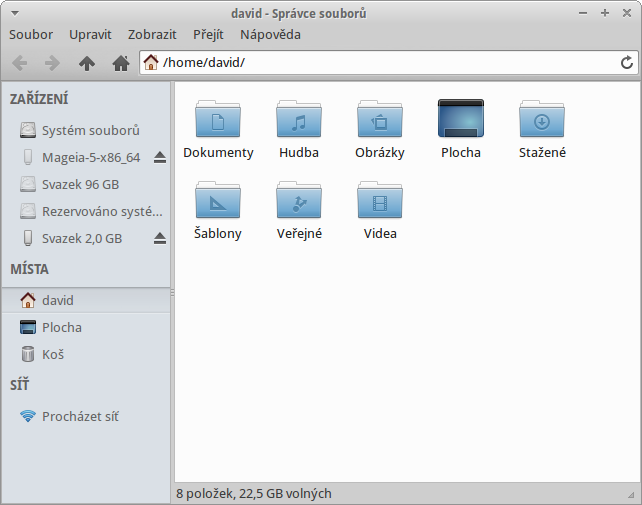Open the Upravit menu
This screenshot has width=642, height=505.
pyautogui.click(x=90, y=34)
